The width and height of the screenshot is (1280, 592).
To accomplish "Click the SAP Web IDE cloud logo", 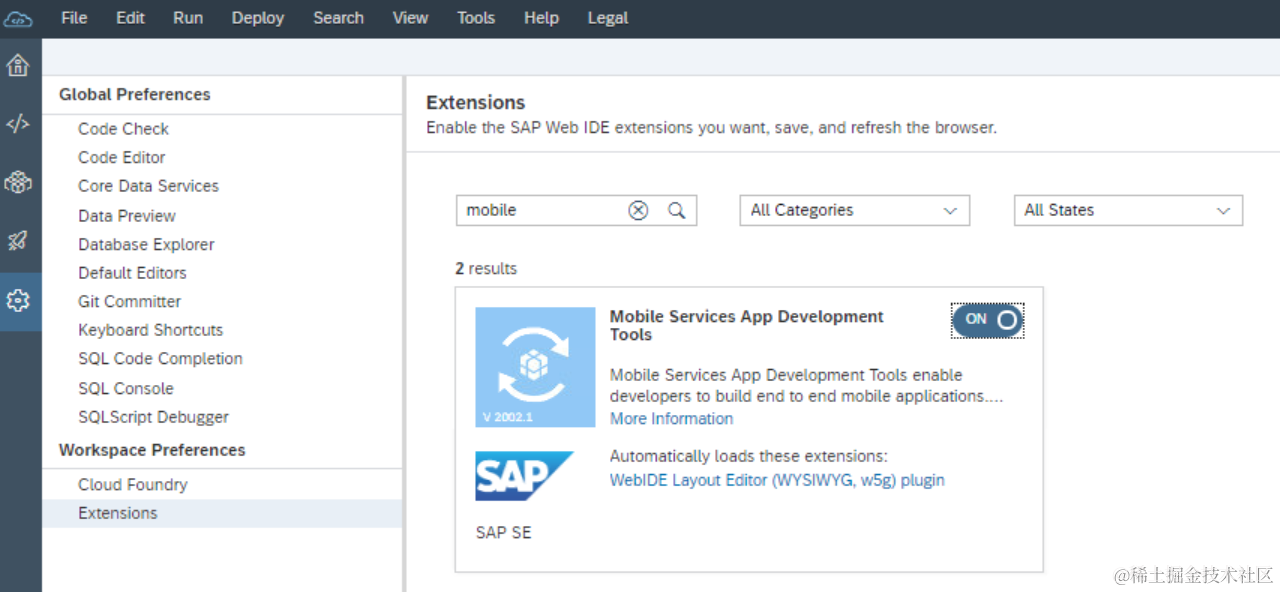I will click(x=18, y=18).
